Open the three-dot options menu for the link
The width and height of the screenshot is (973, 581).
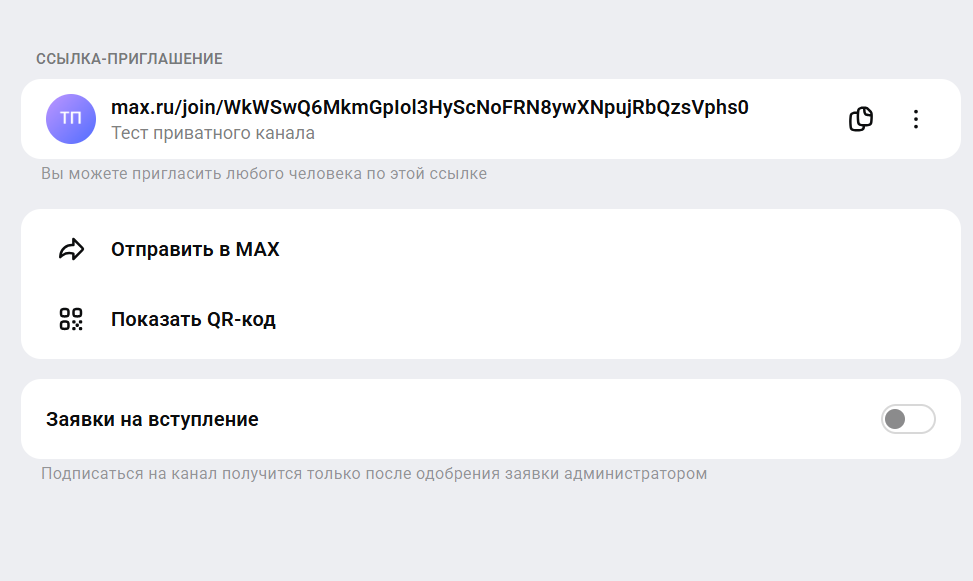[916, 119]
